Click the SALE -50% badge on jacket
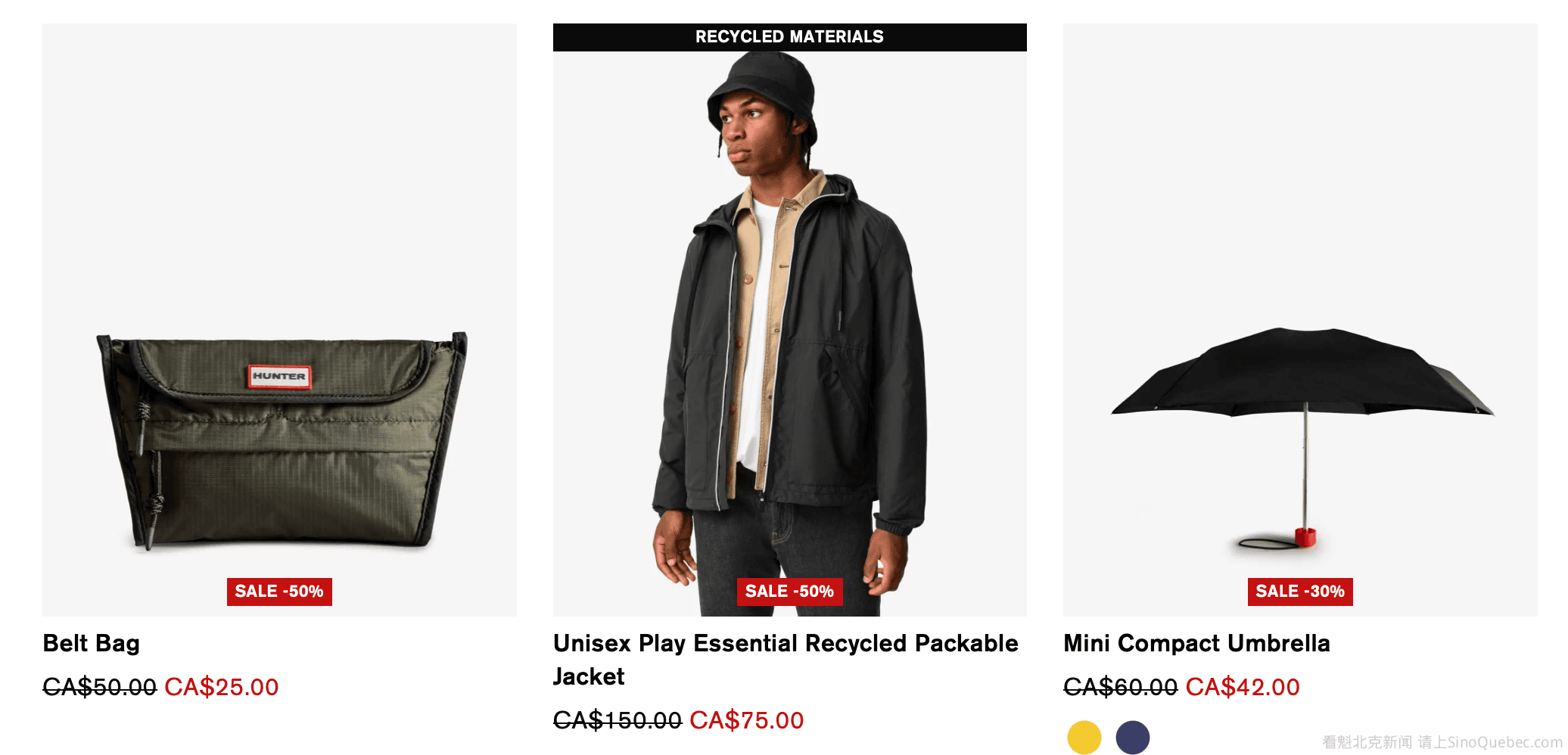Viewport: 1568px width, 755px height. pos(789,592)
